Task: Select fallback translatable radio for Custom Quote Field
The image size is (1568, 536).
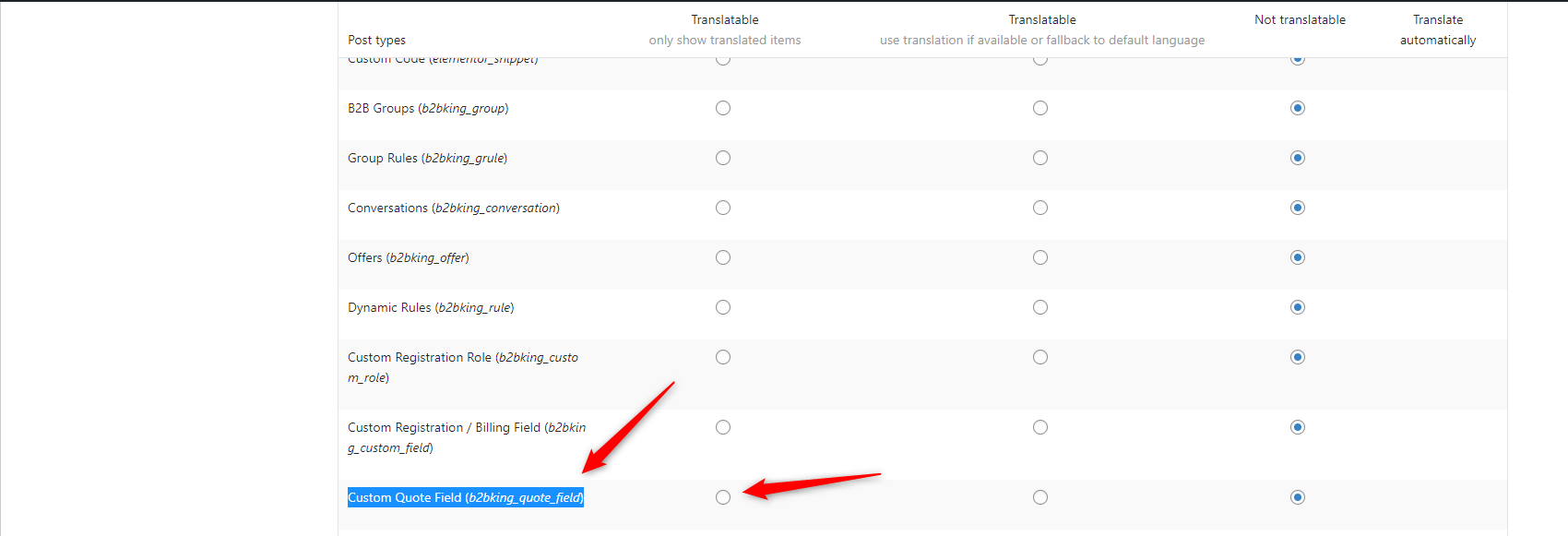Action: [1040, 497]
